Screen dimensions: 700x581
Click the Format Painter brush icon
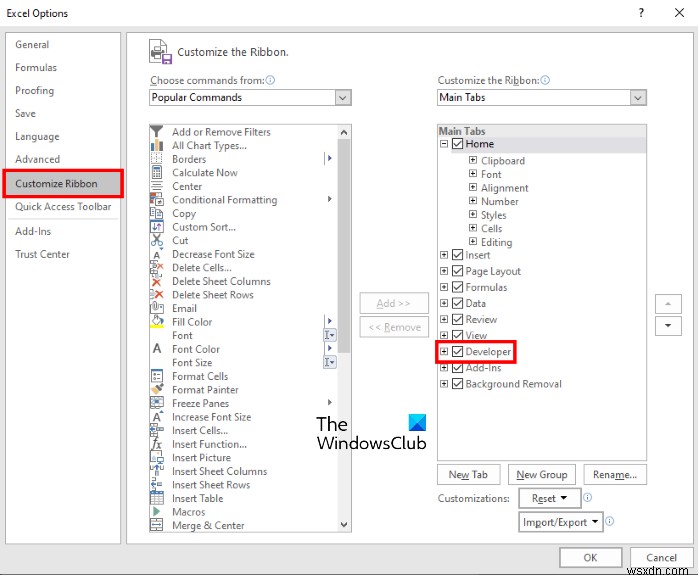156,389
